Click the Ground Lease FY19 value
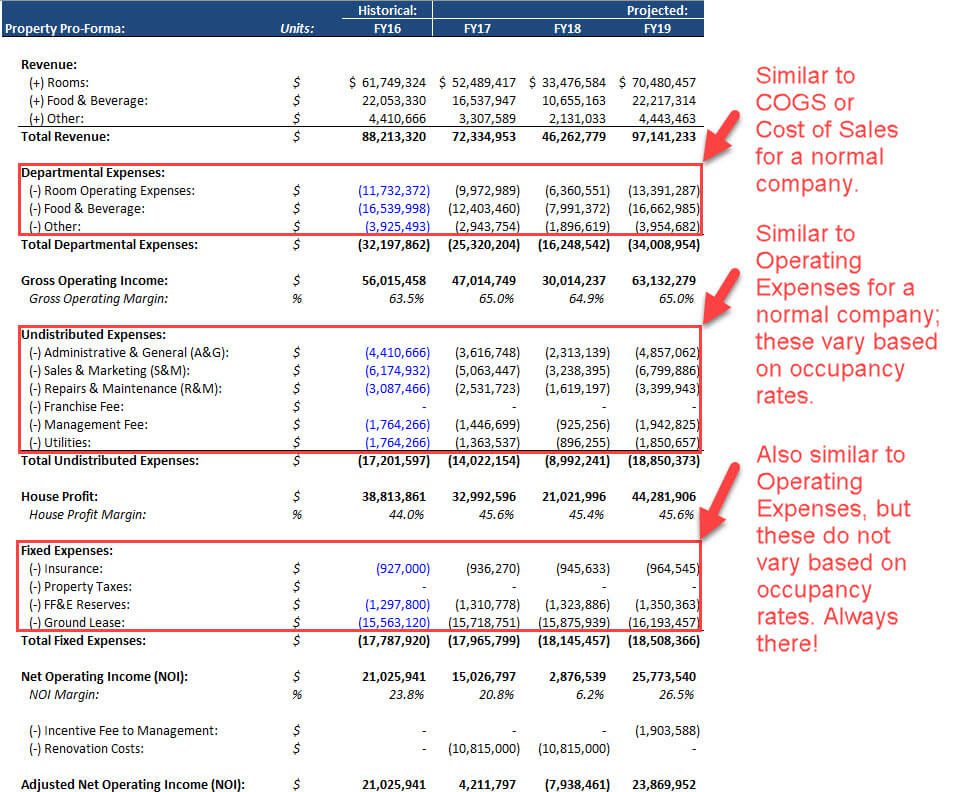This screenshot has height=792, width=965. point(665,621)
